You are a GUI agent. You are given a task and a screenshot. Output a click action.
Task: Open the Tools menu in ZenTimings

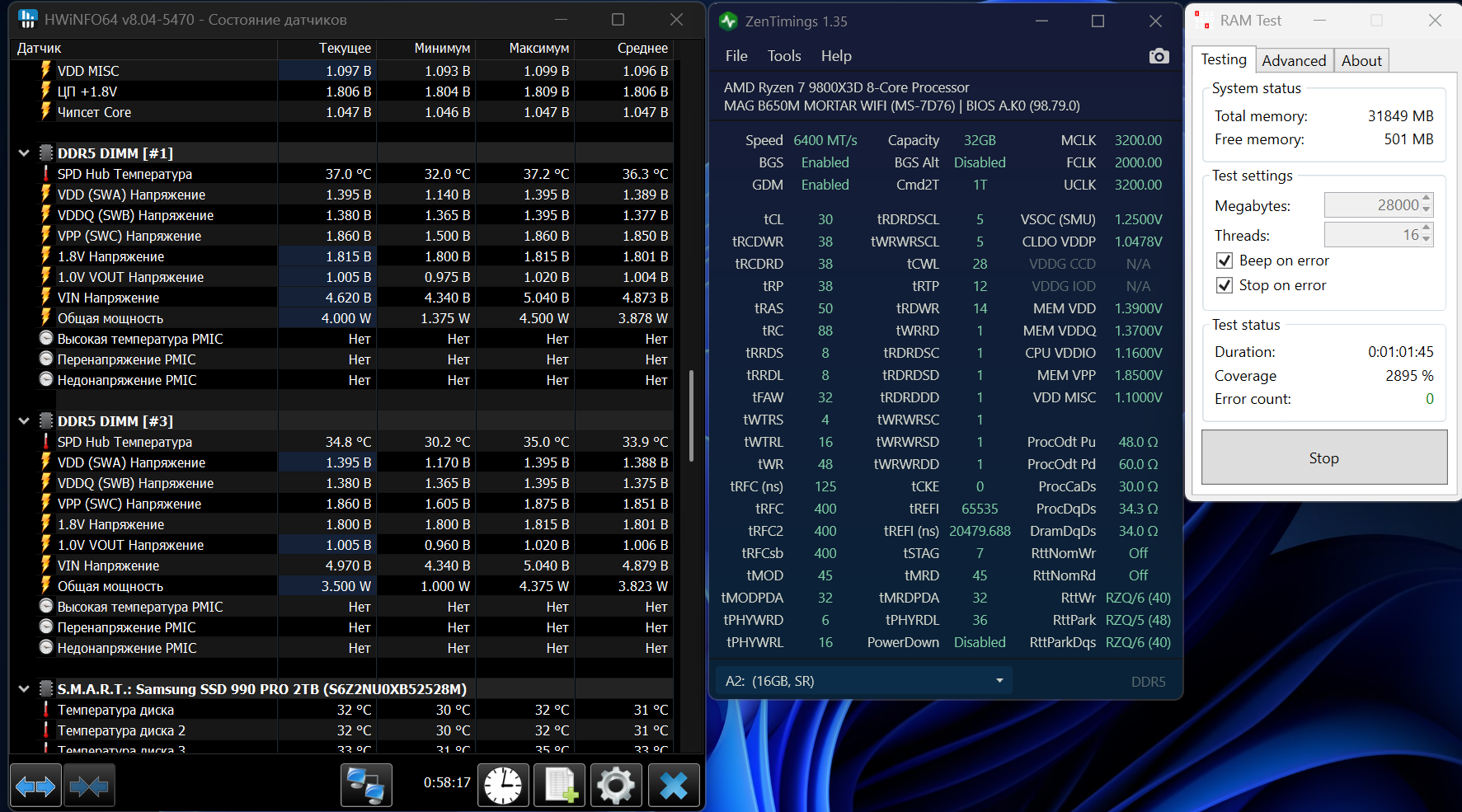click(x=784, y=56)
